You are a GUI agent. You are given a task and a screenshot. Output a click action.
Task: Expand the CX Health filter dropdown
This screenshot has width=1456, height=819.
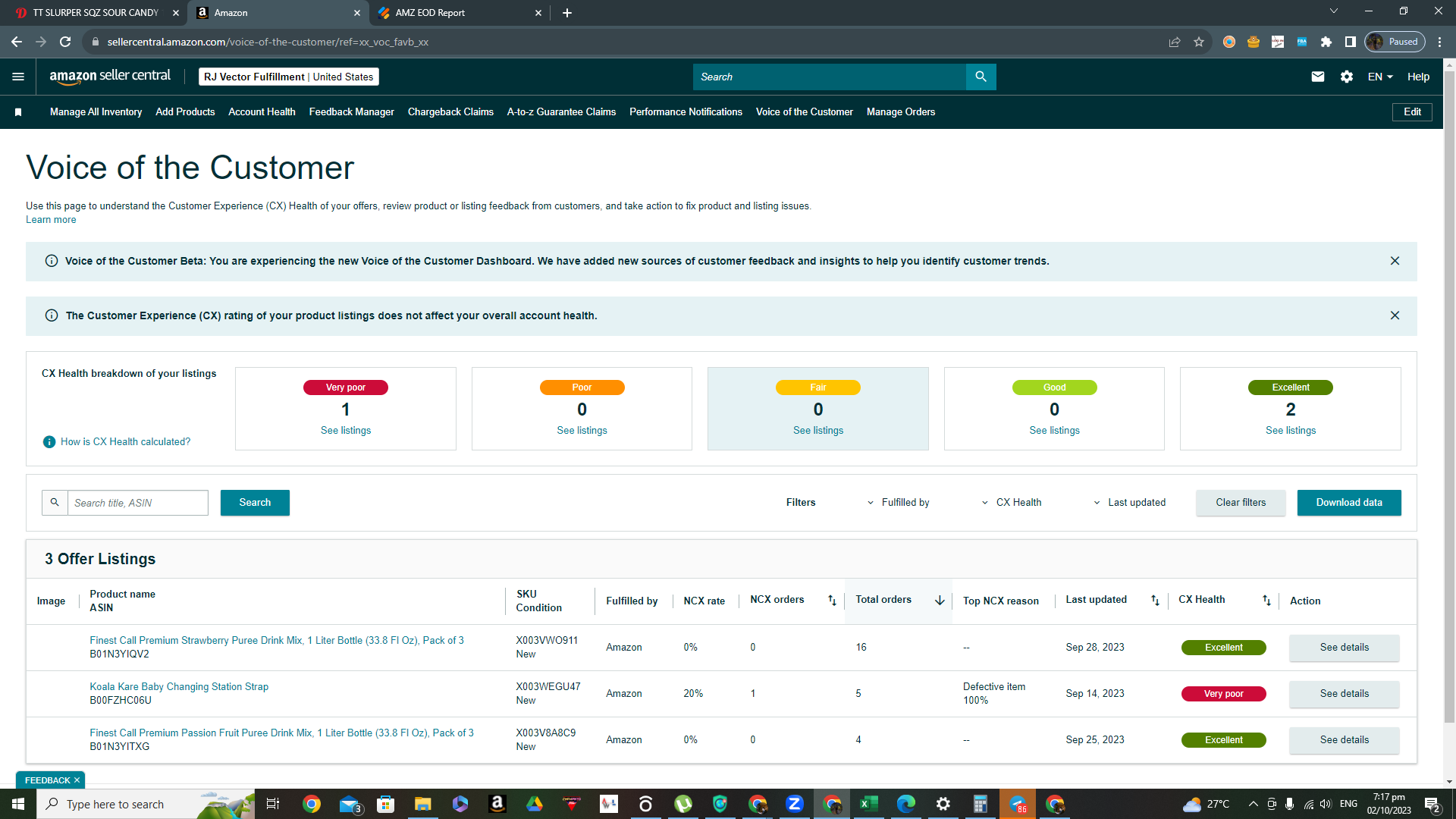1012,503
